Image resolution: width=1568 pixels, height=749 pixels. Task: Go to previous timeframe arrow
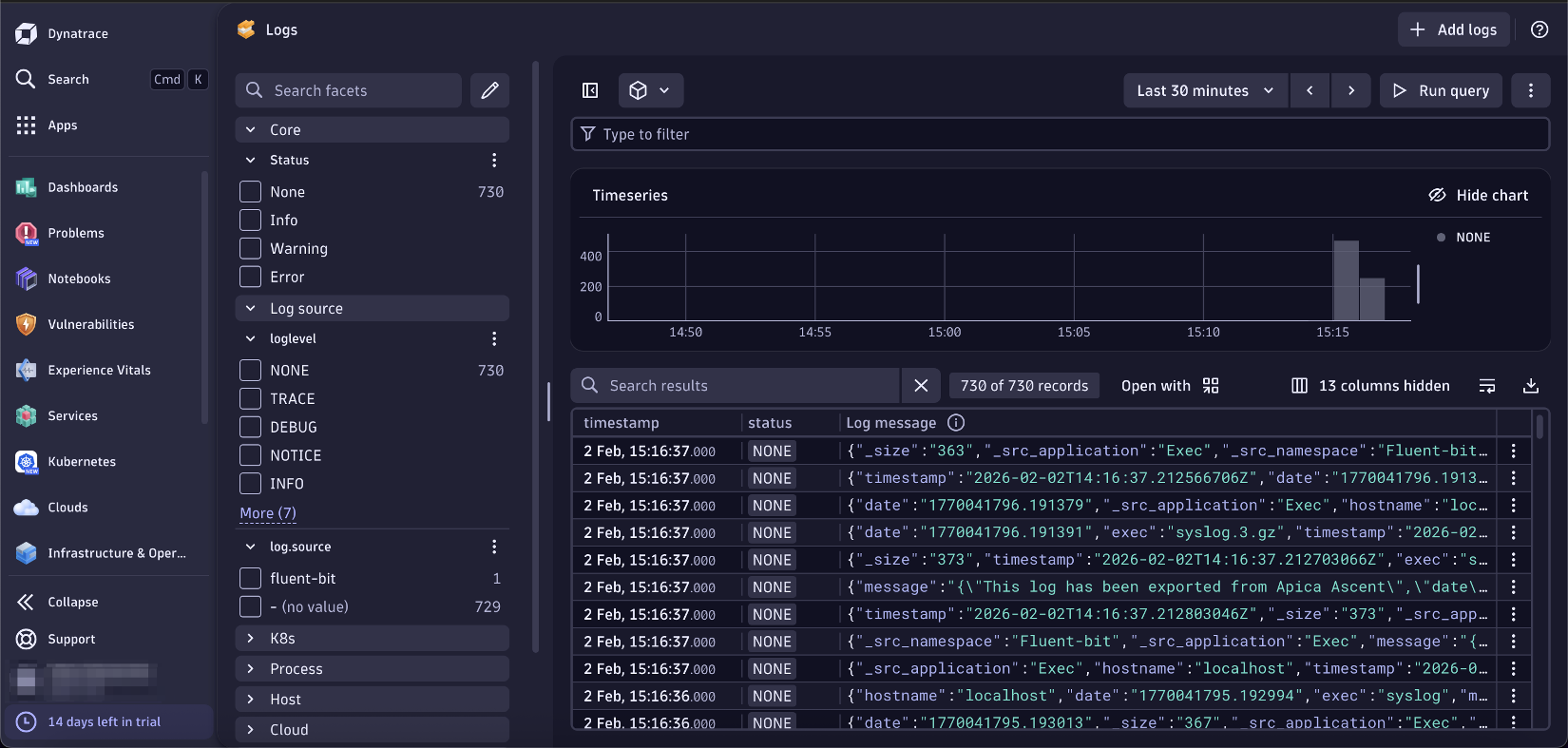click(1310, 90)
